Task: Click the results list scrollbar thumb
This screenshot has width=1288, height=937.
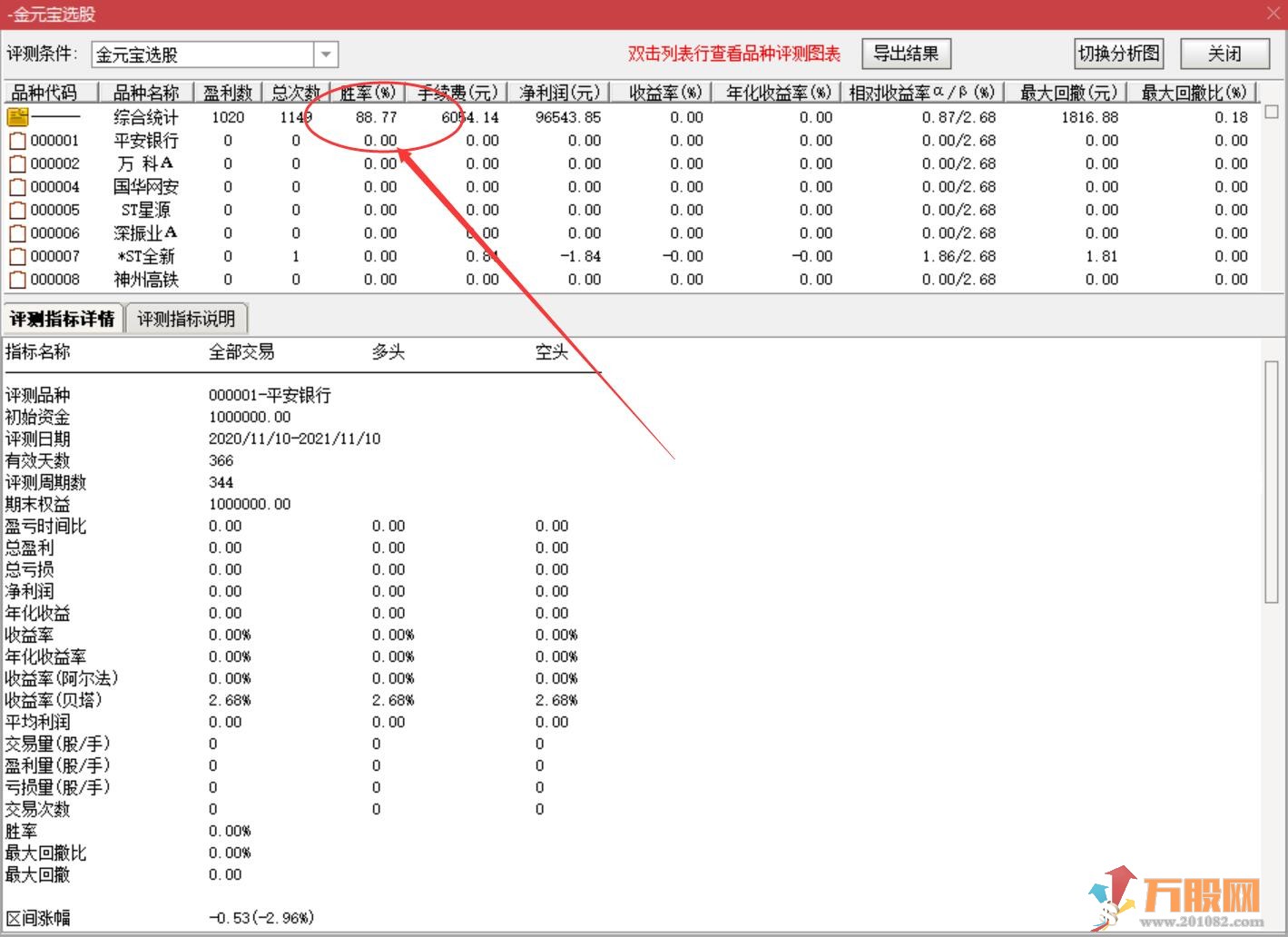Action: 1272,112
